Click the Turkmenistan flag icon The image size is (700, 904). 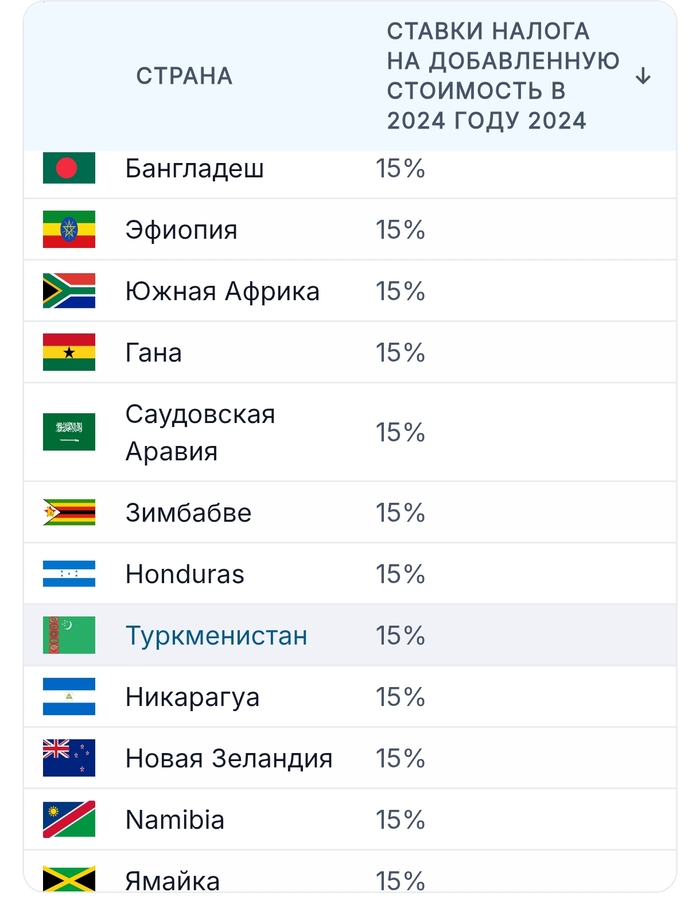tap(69, 636)
